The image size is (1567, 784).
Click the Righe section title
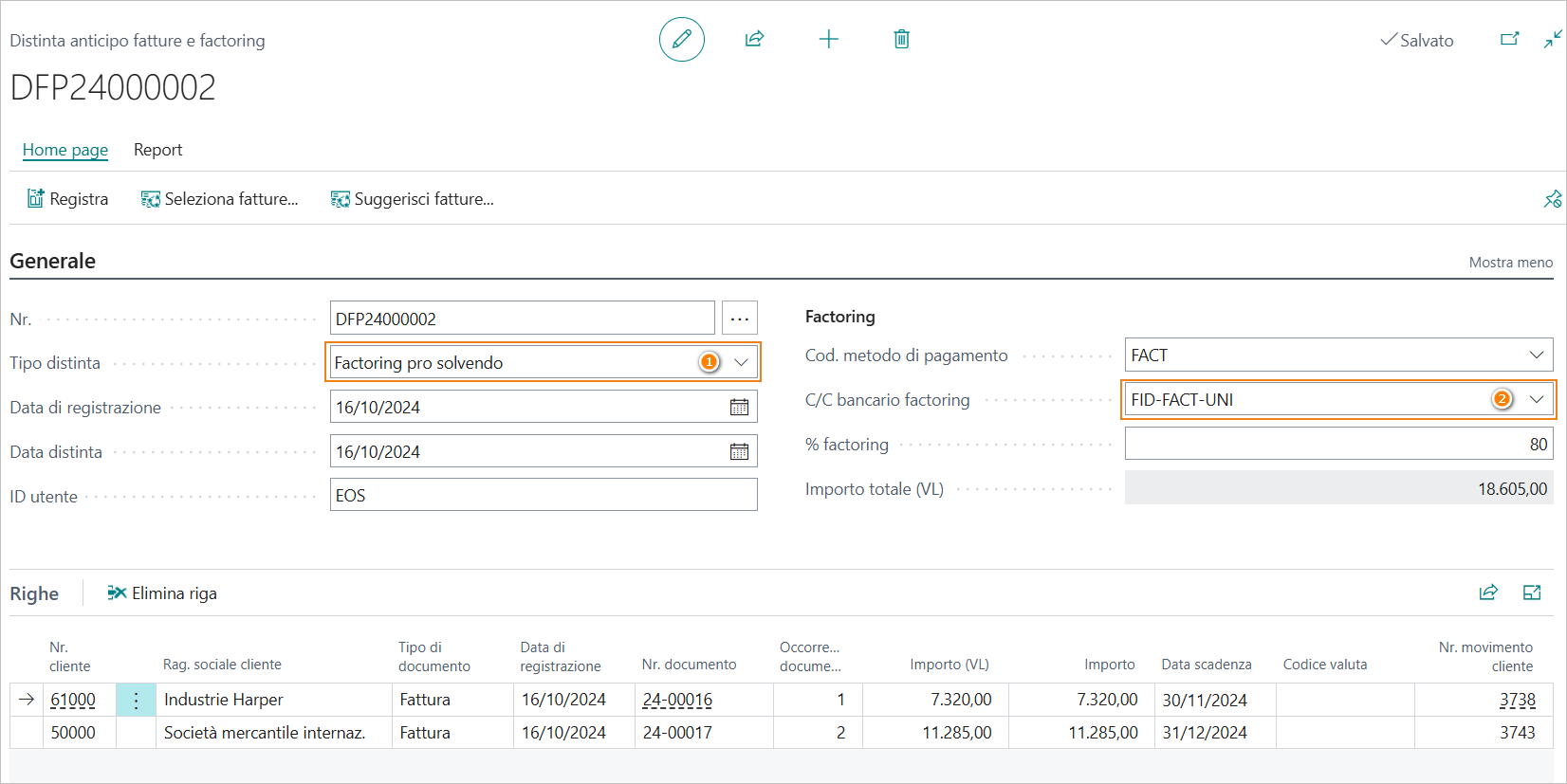coord(34,593)
